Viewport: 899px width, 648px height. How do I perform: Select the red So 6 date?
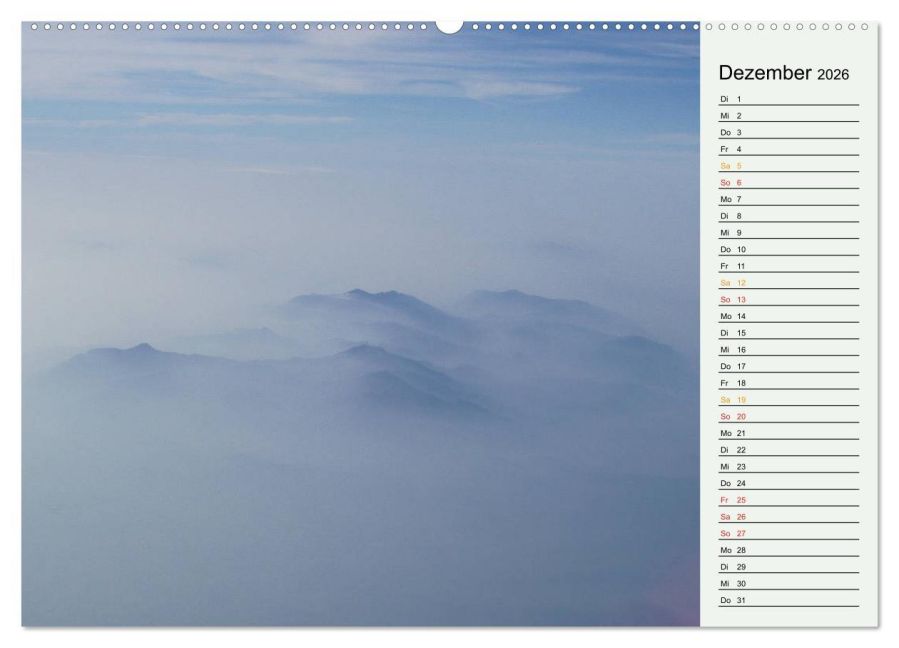[731, 183]
